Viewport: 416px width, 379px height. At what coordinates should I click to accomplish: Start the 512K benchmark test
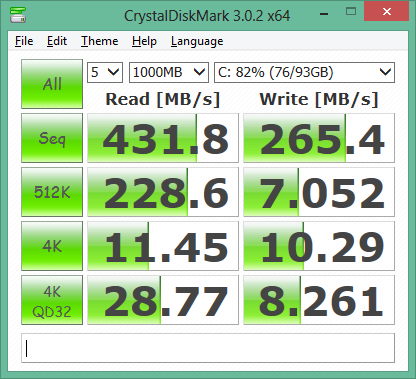52,192
